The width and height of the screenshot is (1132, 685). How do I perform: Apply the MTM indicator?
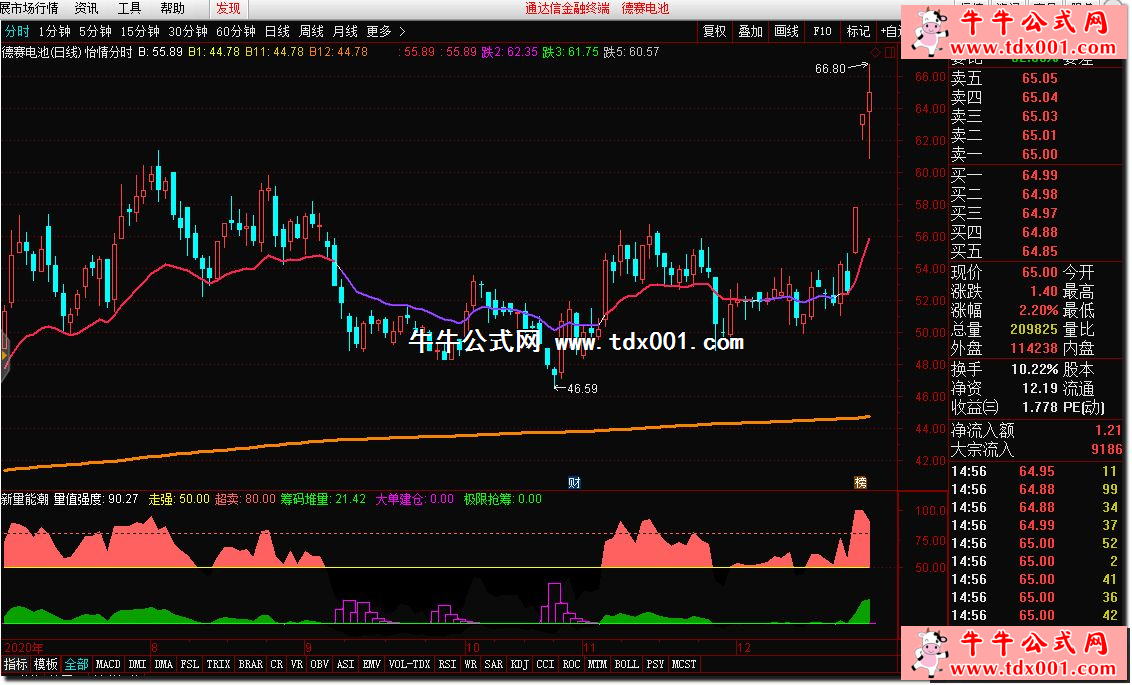(x=597, y=664)
